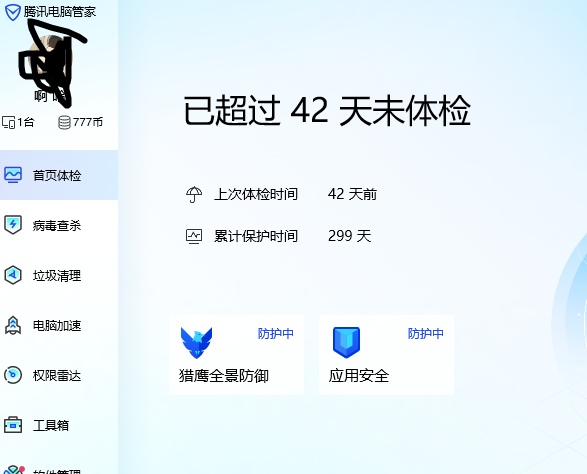The image size is (587, 474).
Task: Select the 病毒查杀 lightning shield icon
Action: tap(13, 225)
